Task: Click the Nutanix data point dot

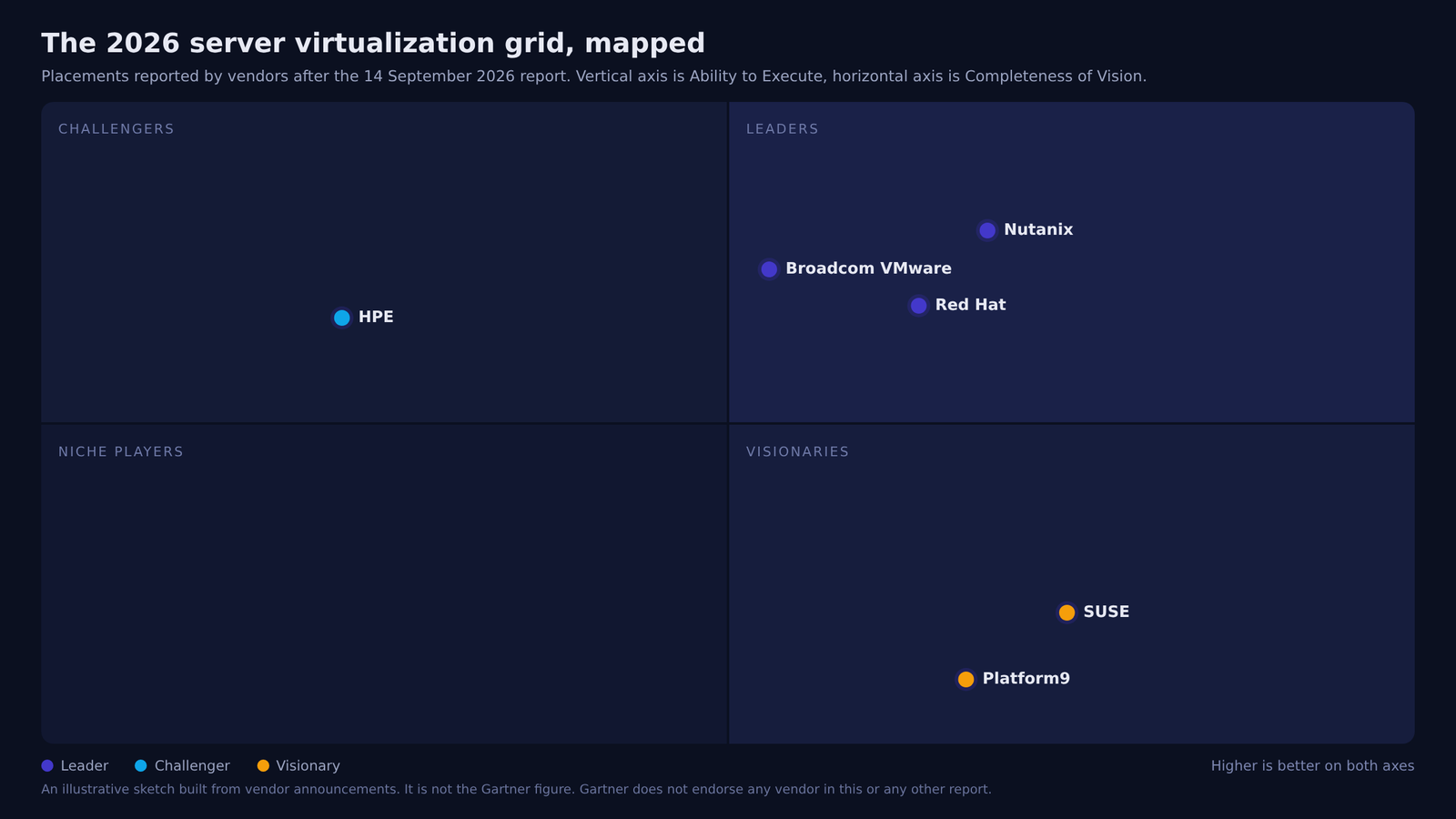Action: (987, 230)
